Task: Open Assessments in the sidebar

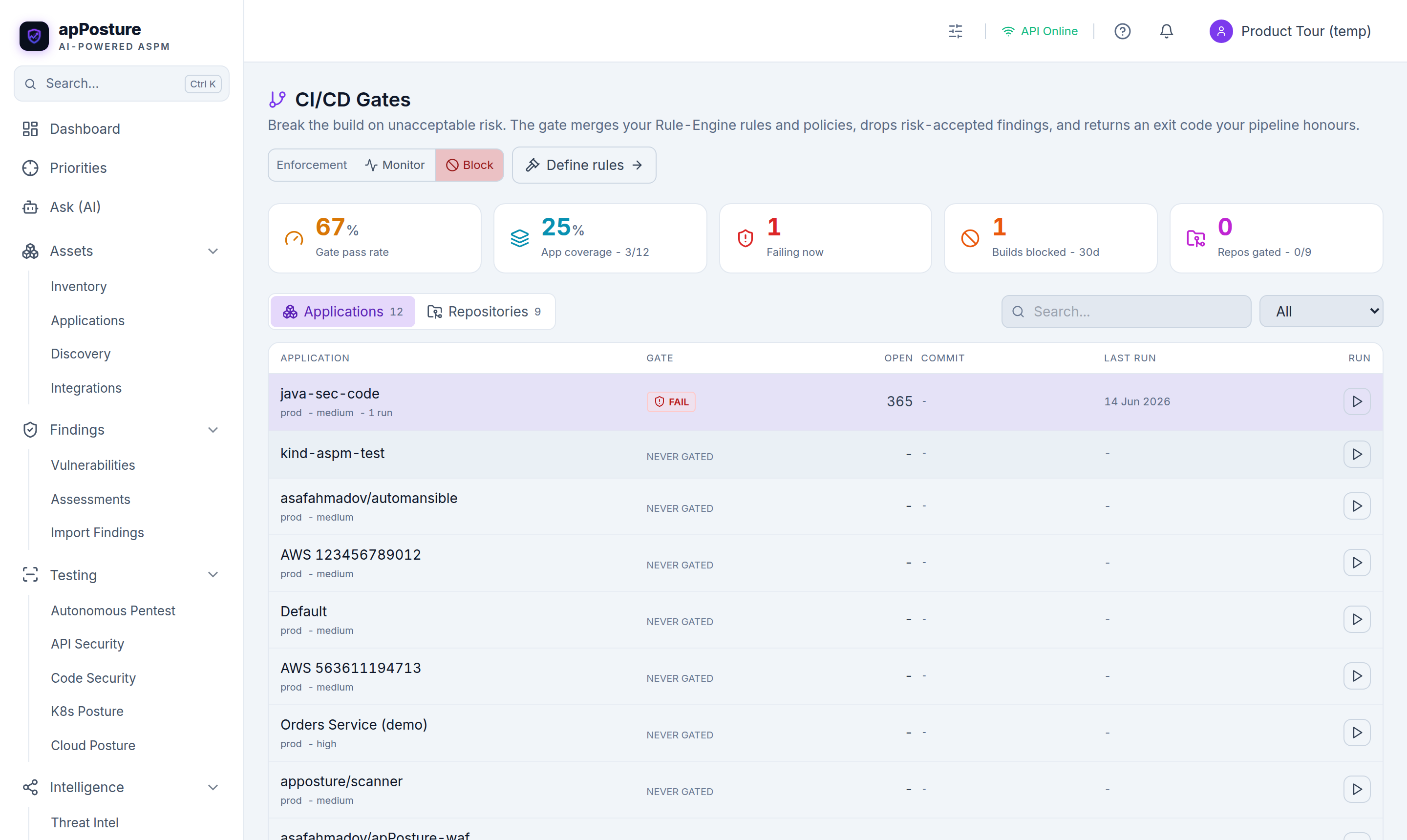Action: [x=90, y=499]
